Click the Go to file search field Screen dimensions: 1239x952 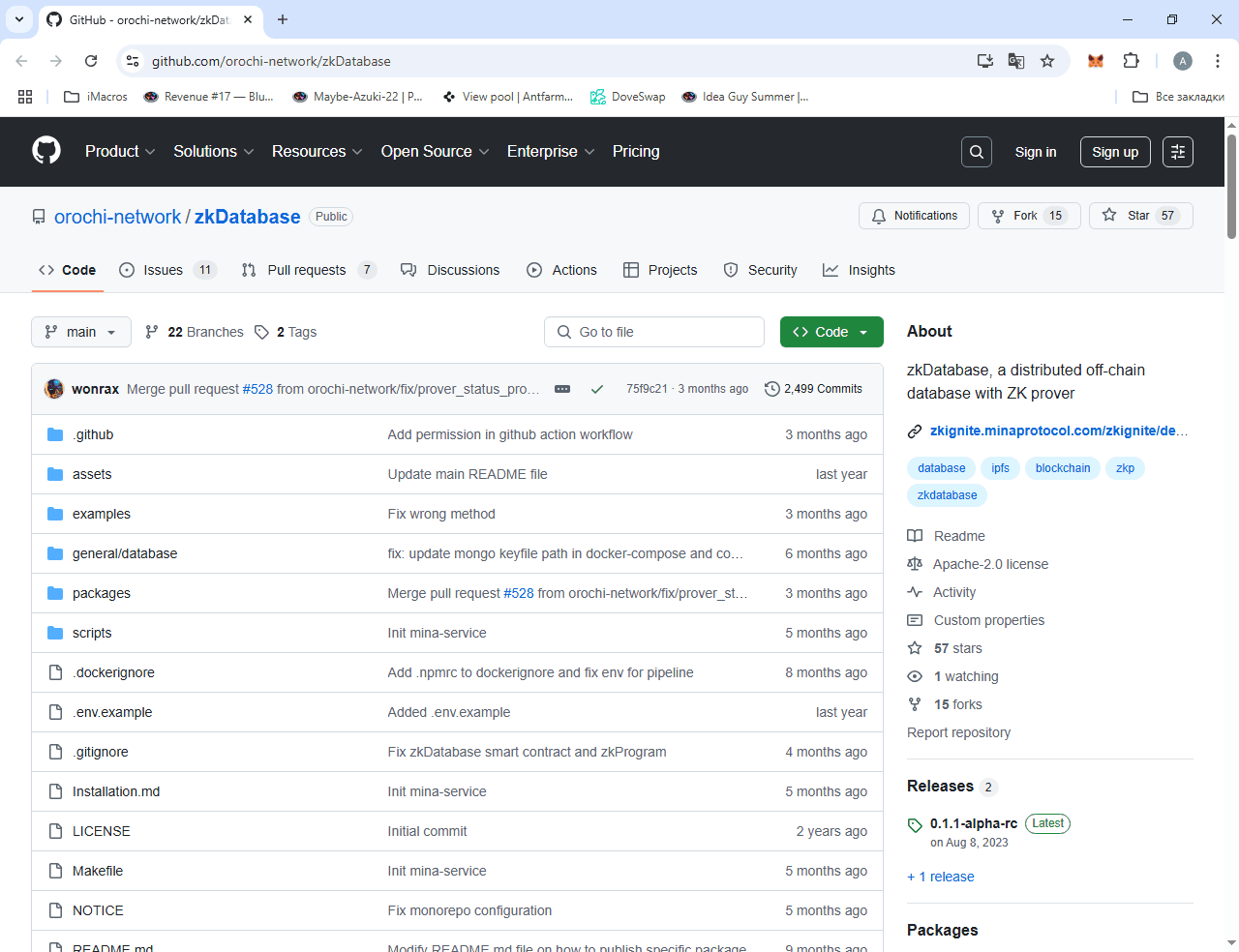[654, 332]
